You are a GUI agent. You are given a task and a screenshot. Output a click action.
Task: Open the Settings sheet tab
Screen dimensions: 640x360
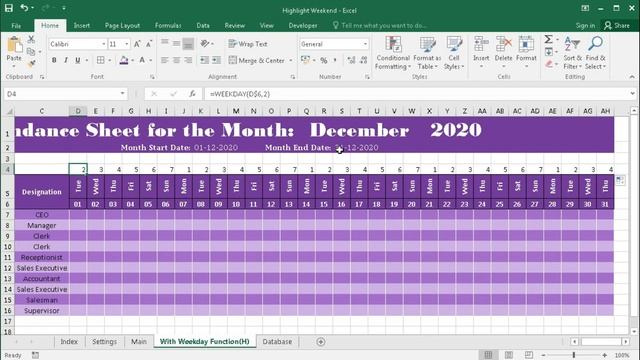coord(104,342)
